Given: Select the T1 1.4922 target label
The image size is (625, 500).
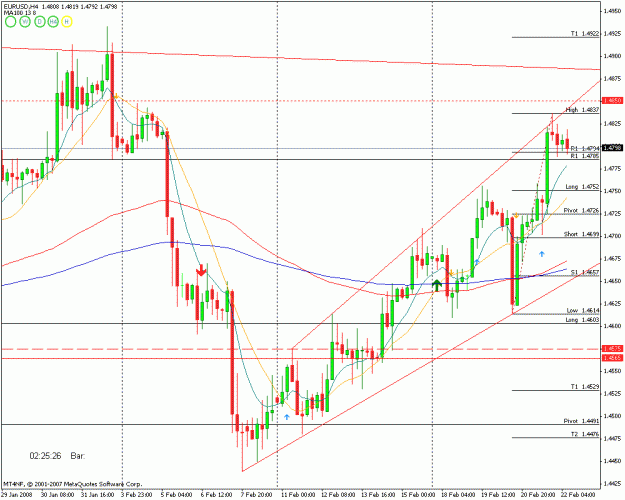Looking at the screenshot, I should coord(584,34).
